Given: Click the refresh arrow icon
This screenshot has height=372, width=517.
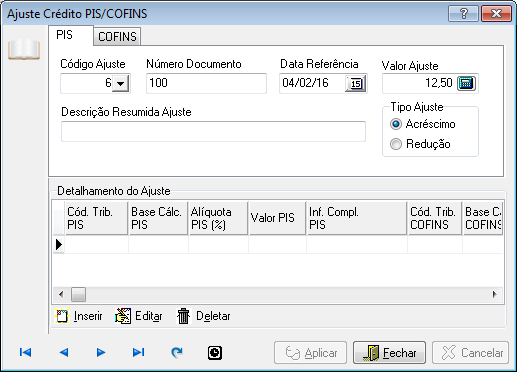Looking at the screenshot, I should click(x=177, y=352).
